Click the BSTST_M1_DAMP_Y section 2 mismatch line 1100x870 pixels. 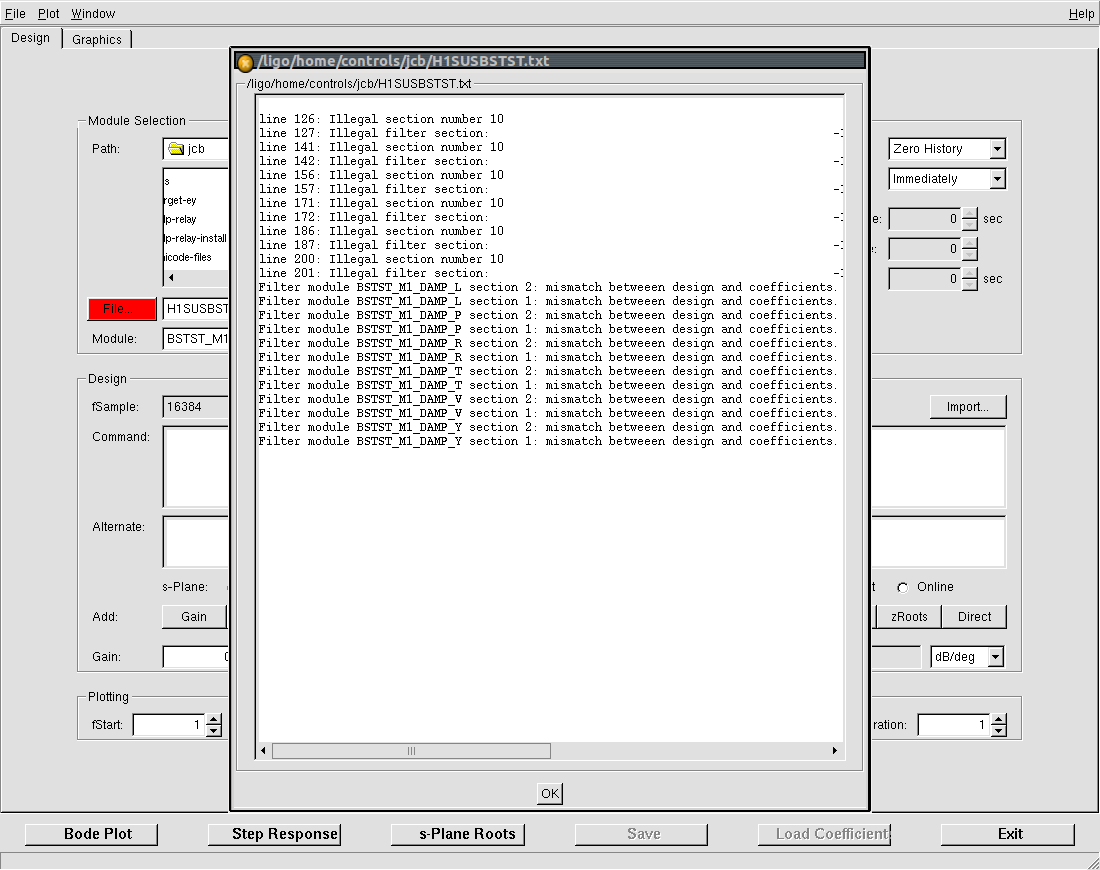(547, 428)
